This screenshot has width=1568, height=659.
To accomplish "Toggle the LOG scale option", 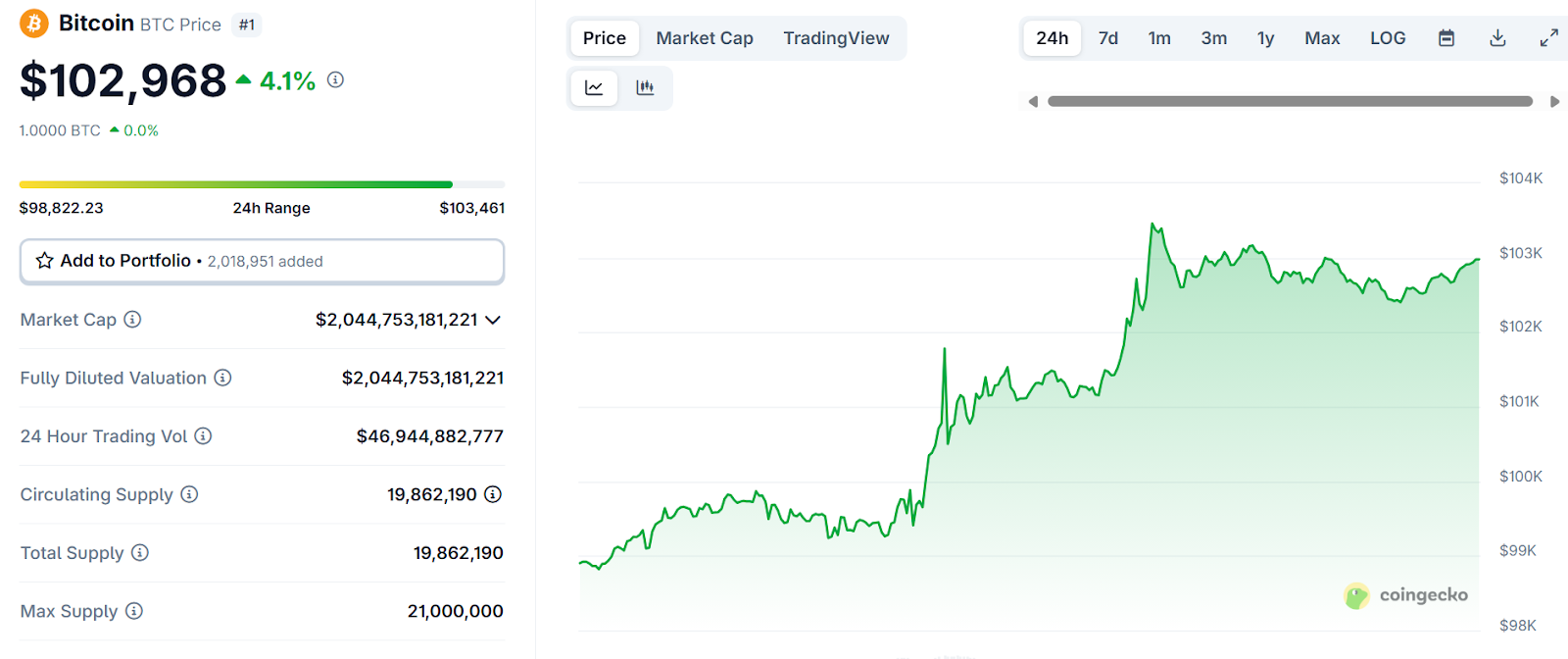I will click(x=1388, y=38).
